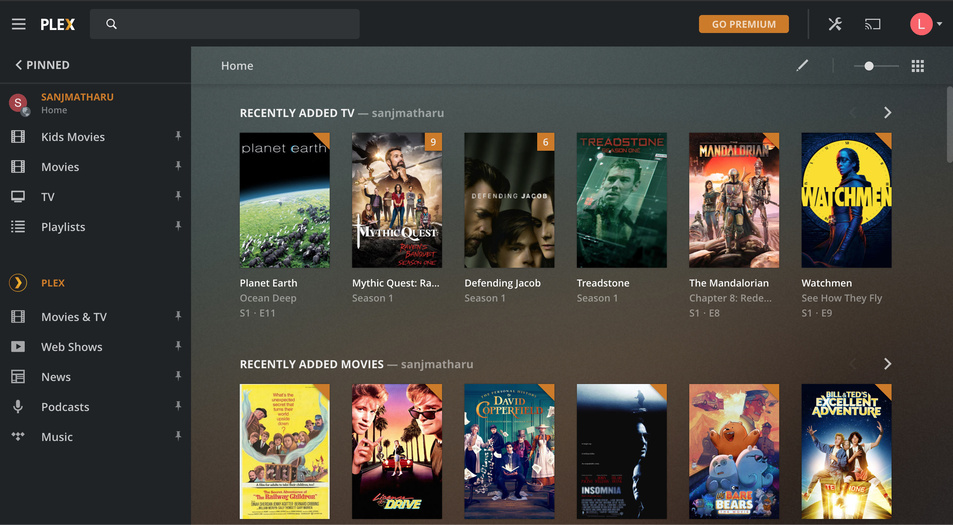Image resolution: width=953 pixels, height=525 pixels.
Task: Click the Movies & TV film icon
Action: 18,317
